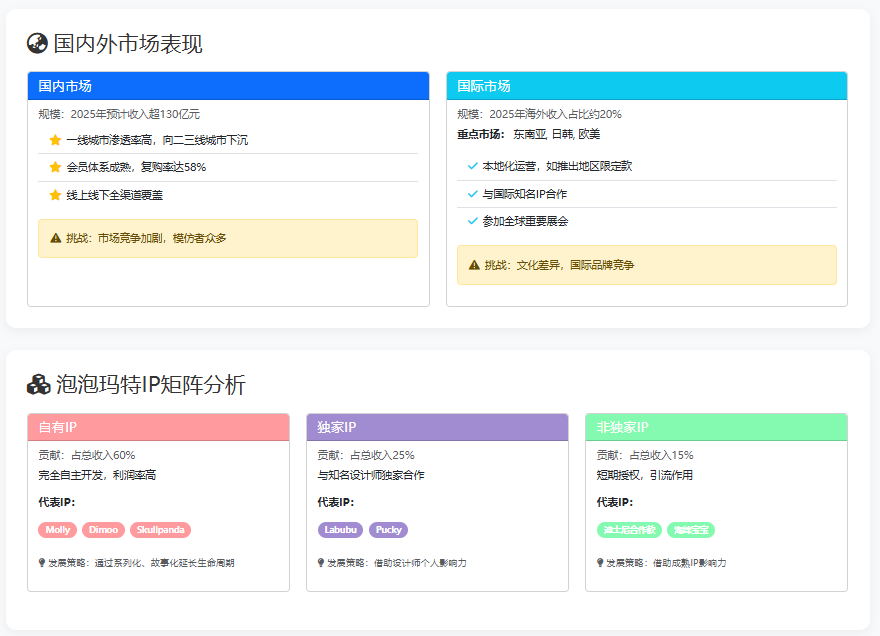Click the strategy text 借助设计师个人影响力
The height and width of the screenshot is (636, 880).
coord(420,562)
